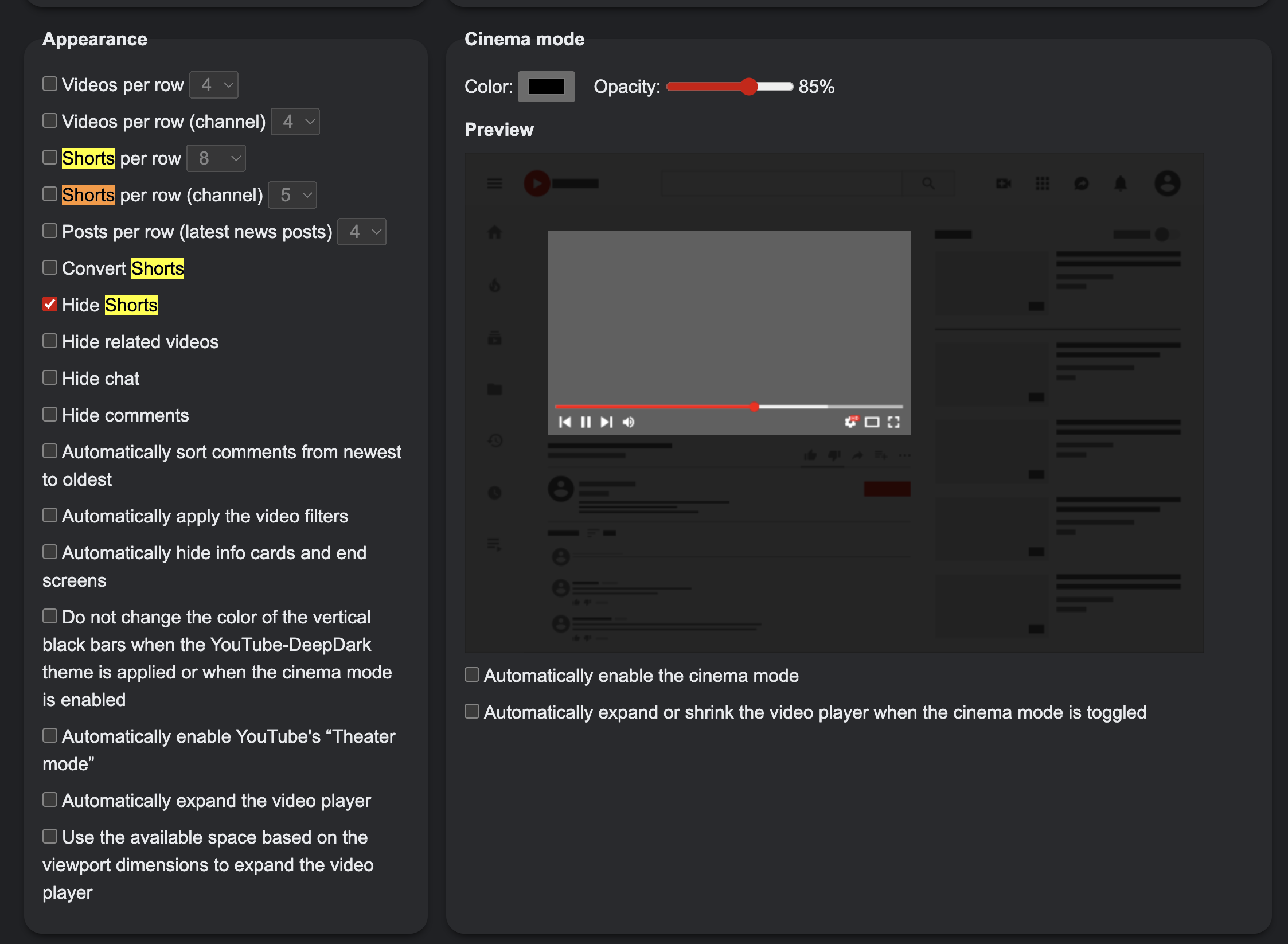Image resolution: width=1288 pixels, height=944 pixels.
Task: Click the Opacity slider handle
Action: coord(750,87)
